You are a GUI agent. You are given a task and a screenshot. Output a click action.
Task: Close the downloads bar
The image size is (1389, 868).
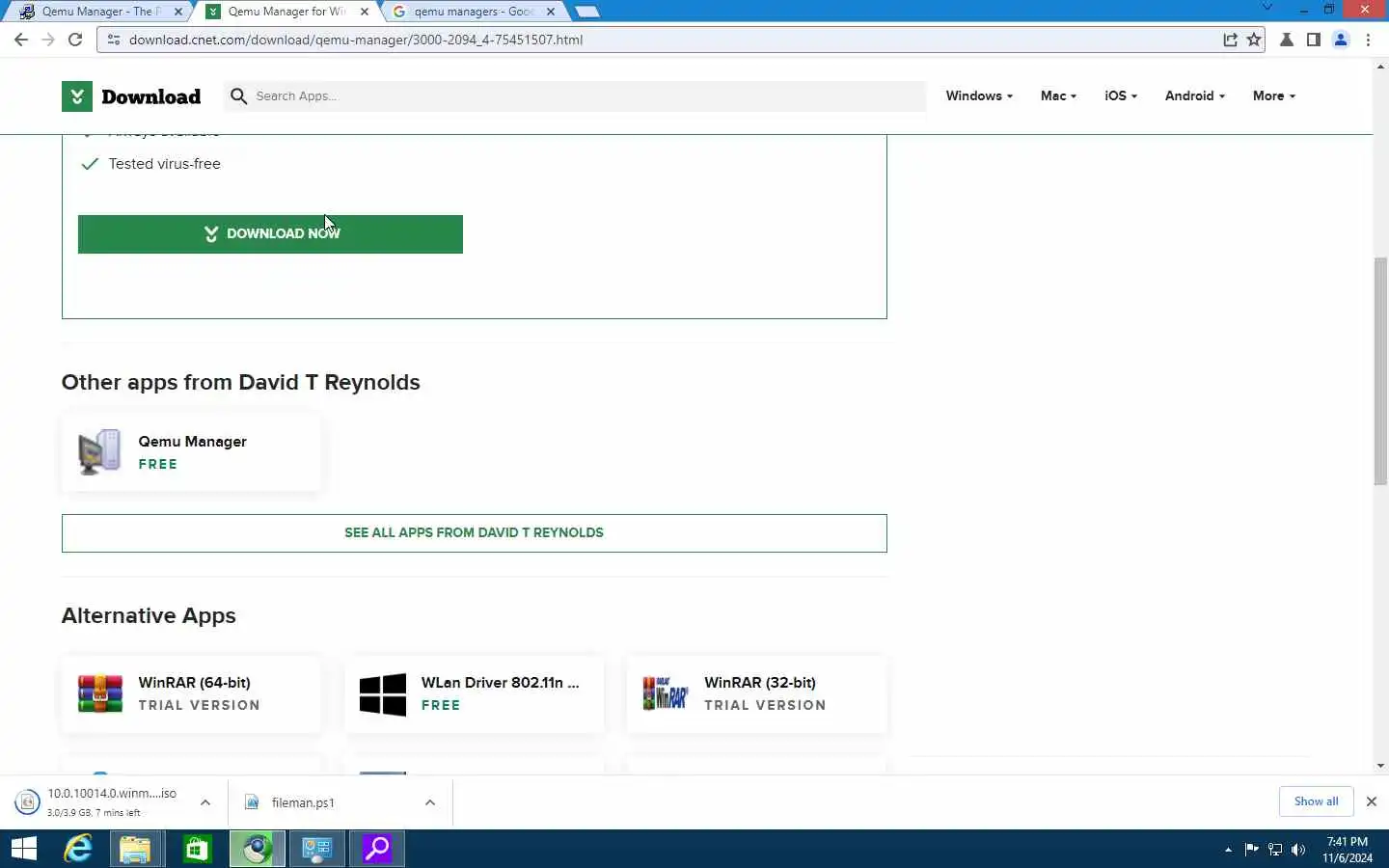click(1371, 801)
